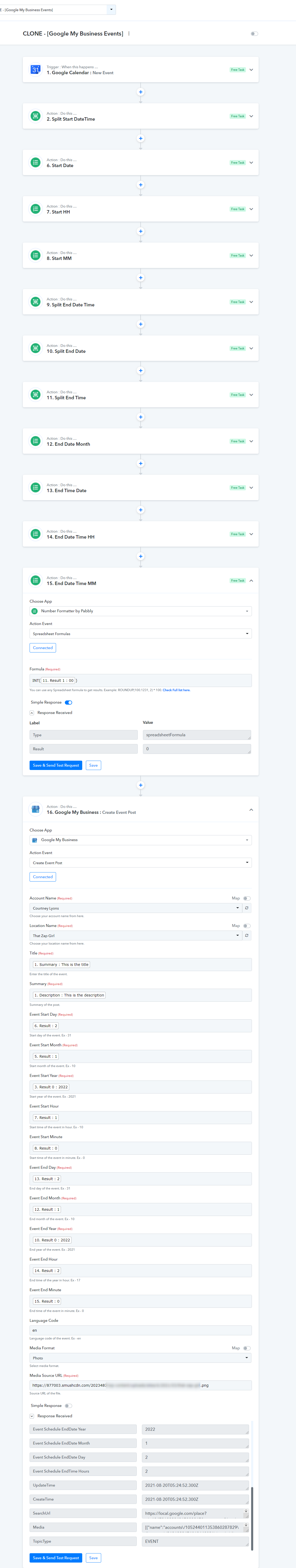This screenshot has height=1568, width=296.
Task: Click Save & Send Test Request in step 16
Action: pos(56,1558)
